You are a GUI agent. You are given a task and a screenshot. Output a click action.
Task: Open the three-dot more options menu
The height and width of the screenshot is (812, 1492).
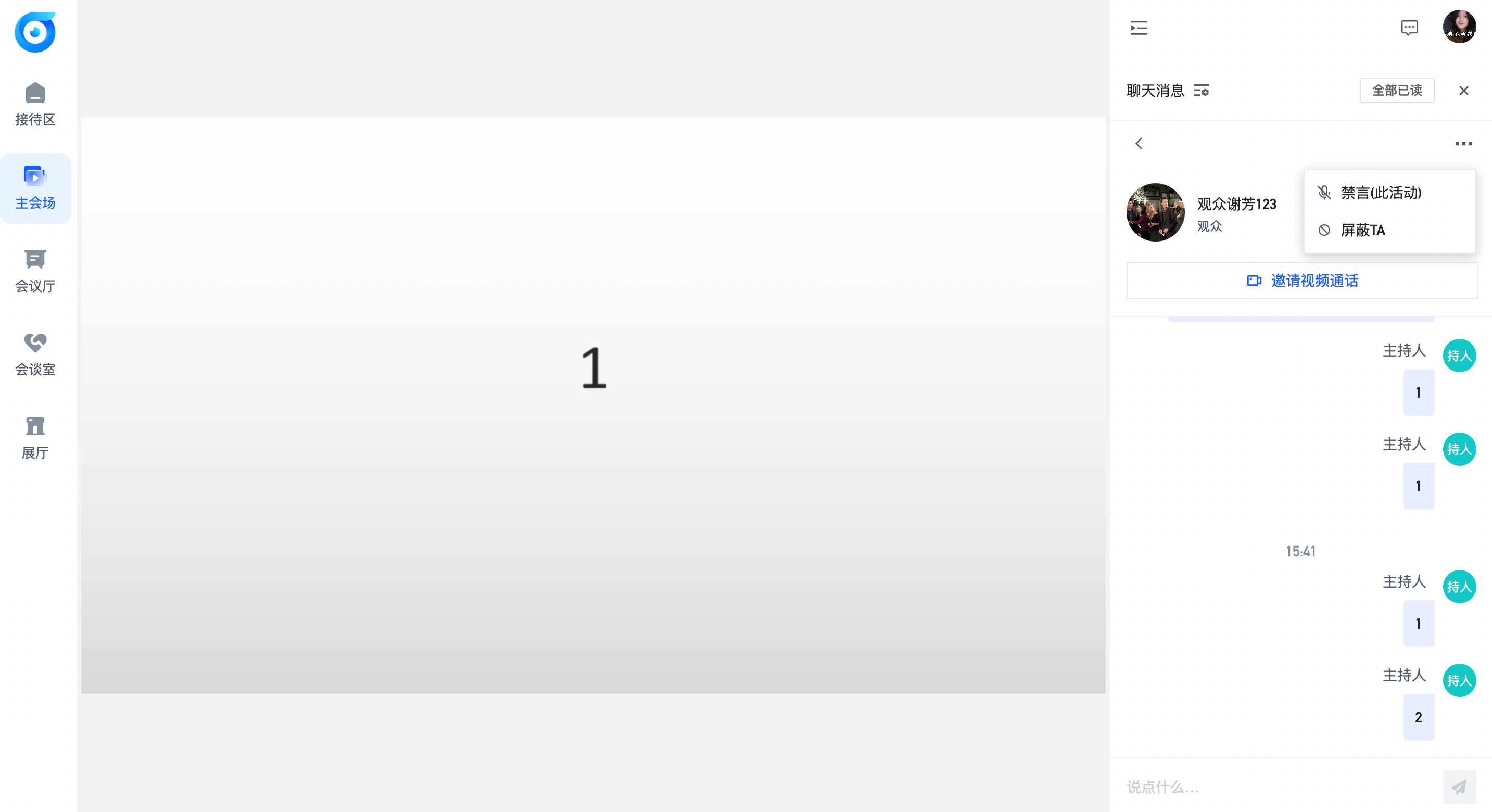tap(1463, 144)
